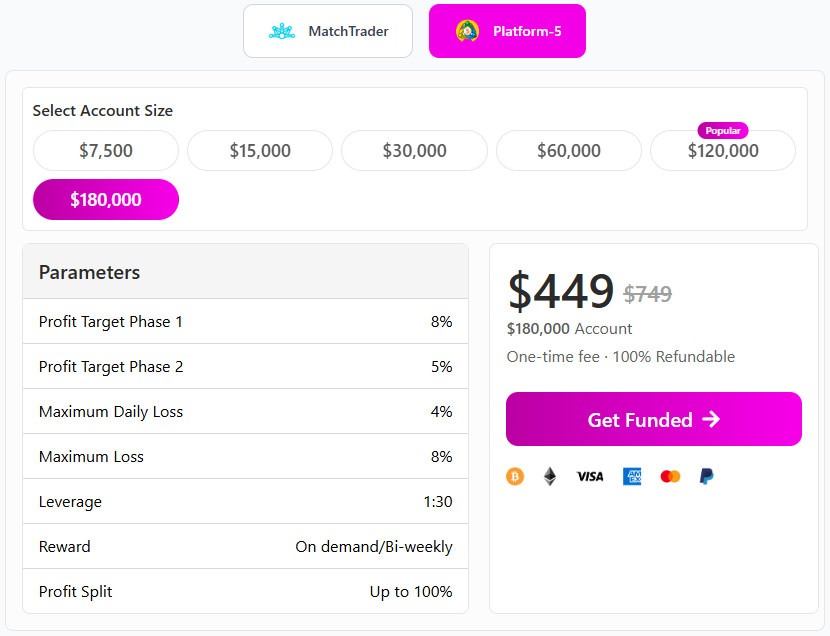Switch to the Platform-5 tab

click(507, 31)
